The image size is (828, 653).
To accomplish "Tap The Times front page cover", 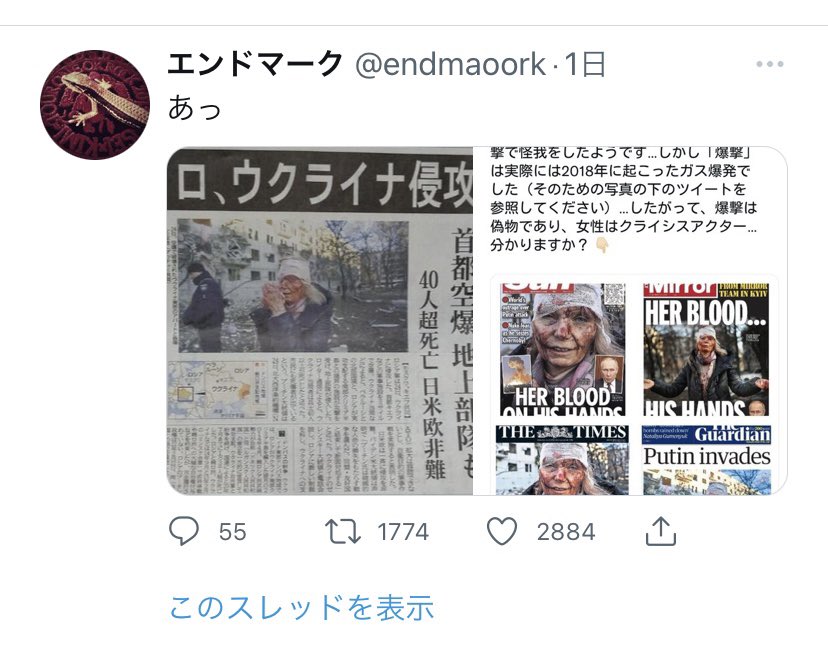I will 562,460.
